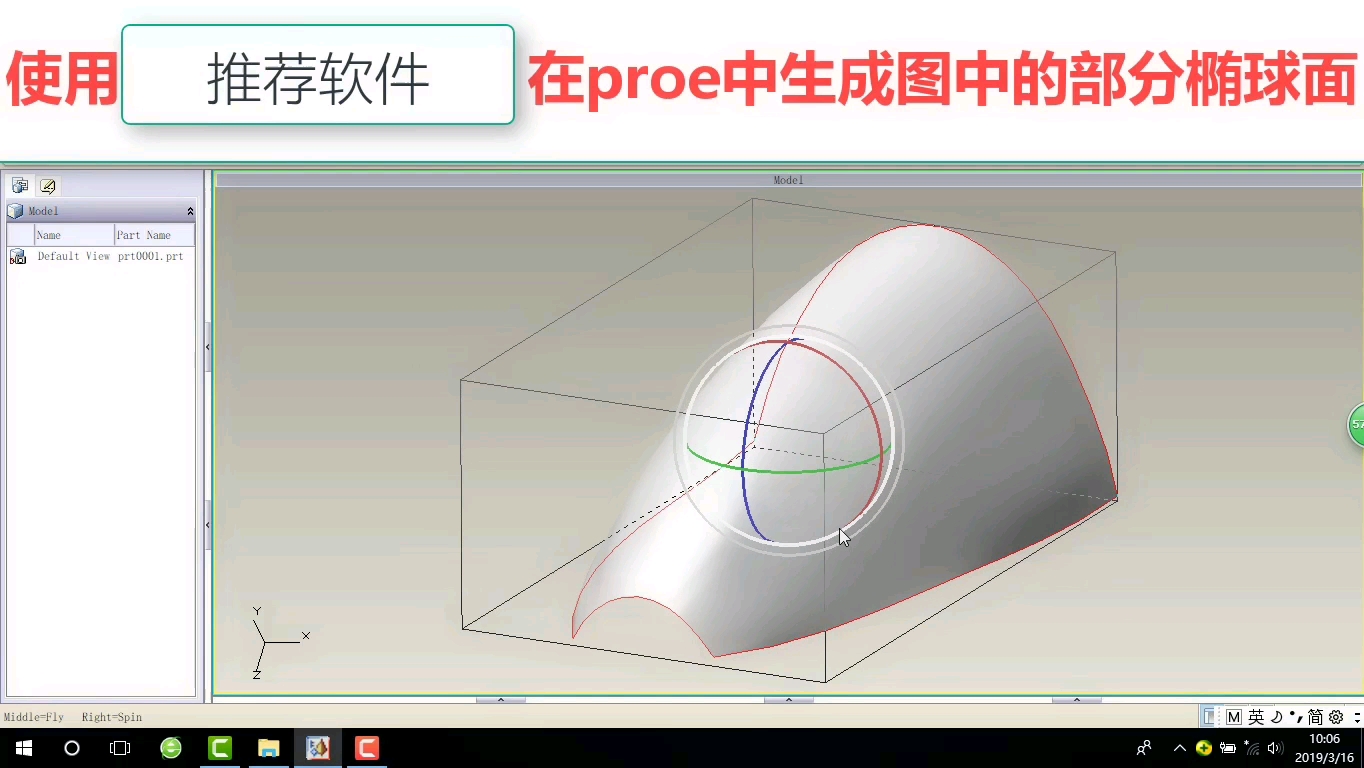Open Task View on the taskbar
The height and width of the screenshot is (768, 1364).
120,748
